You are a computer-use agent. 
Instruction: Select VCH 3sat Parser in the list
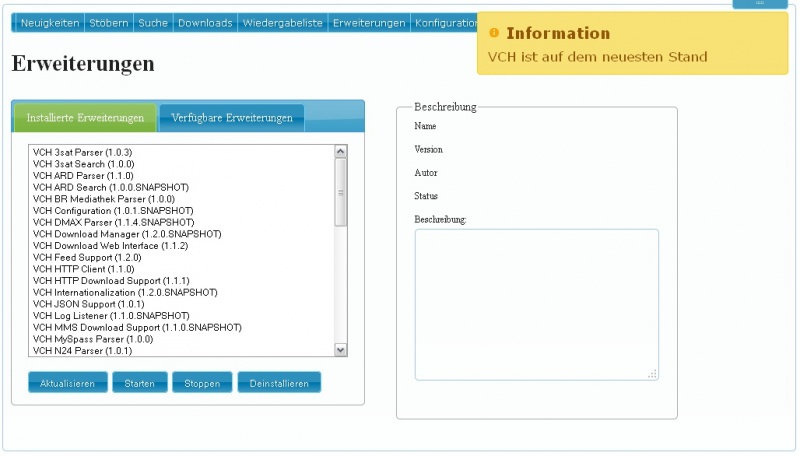(83, 152)
